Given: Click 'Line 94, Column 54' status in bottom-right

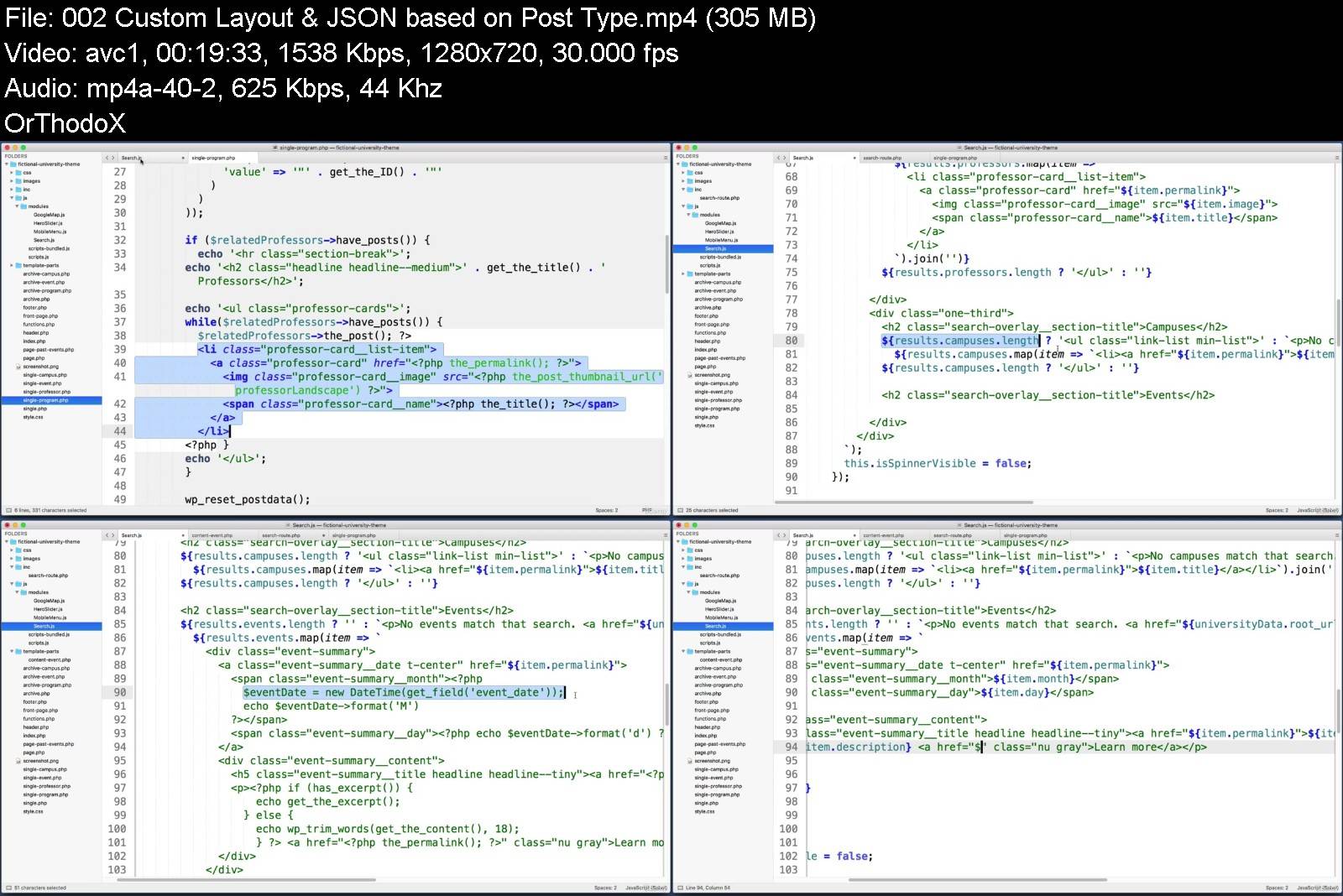Looking at the screenshot, I should (x=708, y=888).
